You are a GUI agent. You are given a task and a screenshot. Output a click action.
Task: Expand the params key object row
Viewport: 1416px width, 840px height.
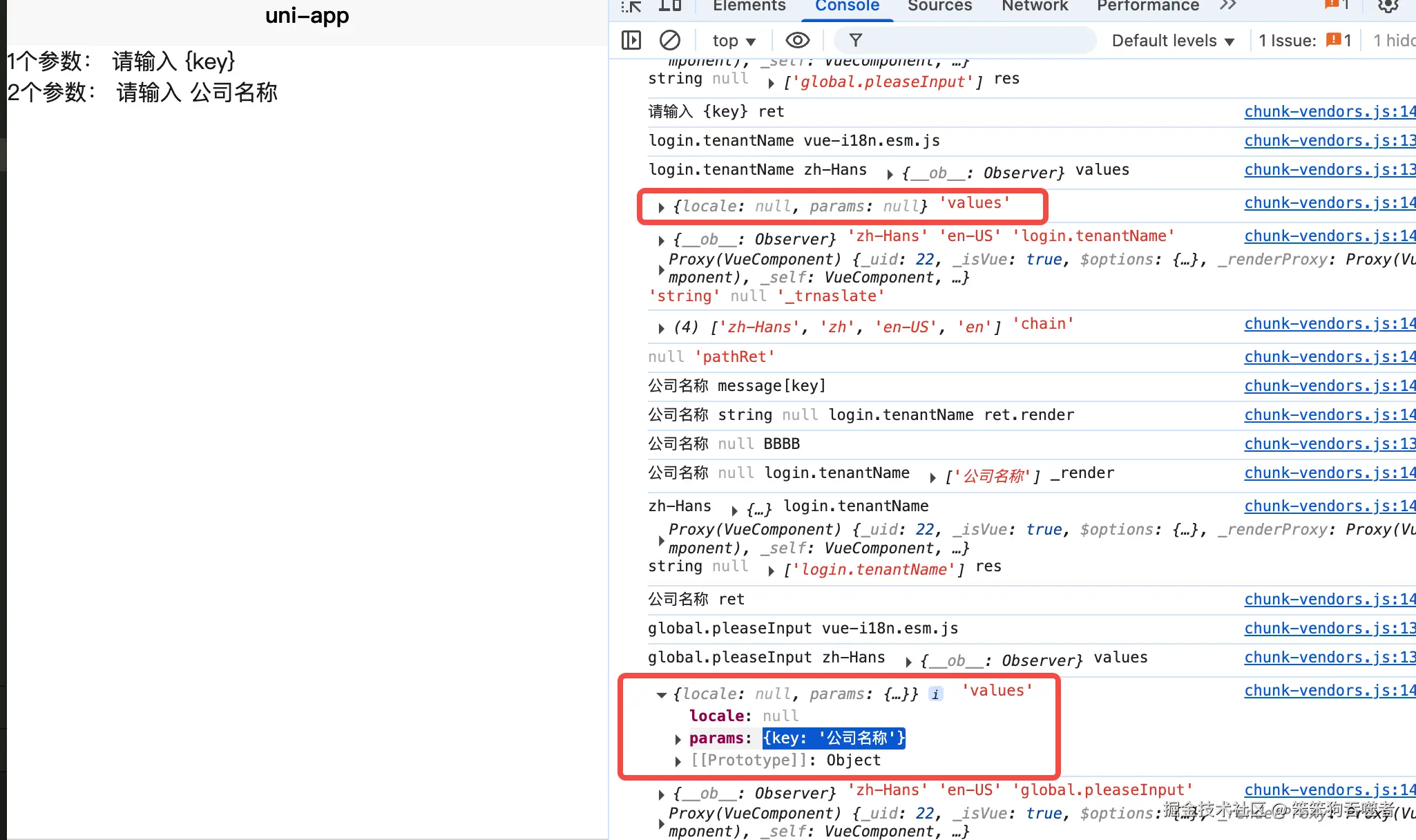point(678,738)
